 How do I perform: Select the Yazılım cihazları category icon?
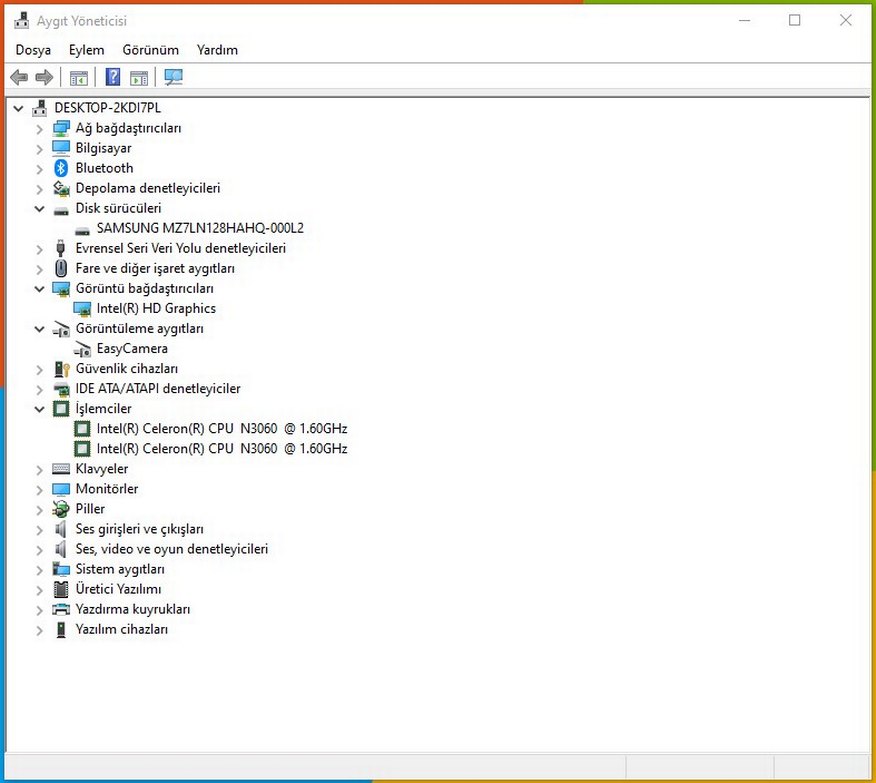coord(60,629)
